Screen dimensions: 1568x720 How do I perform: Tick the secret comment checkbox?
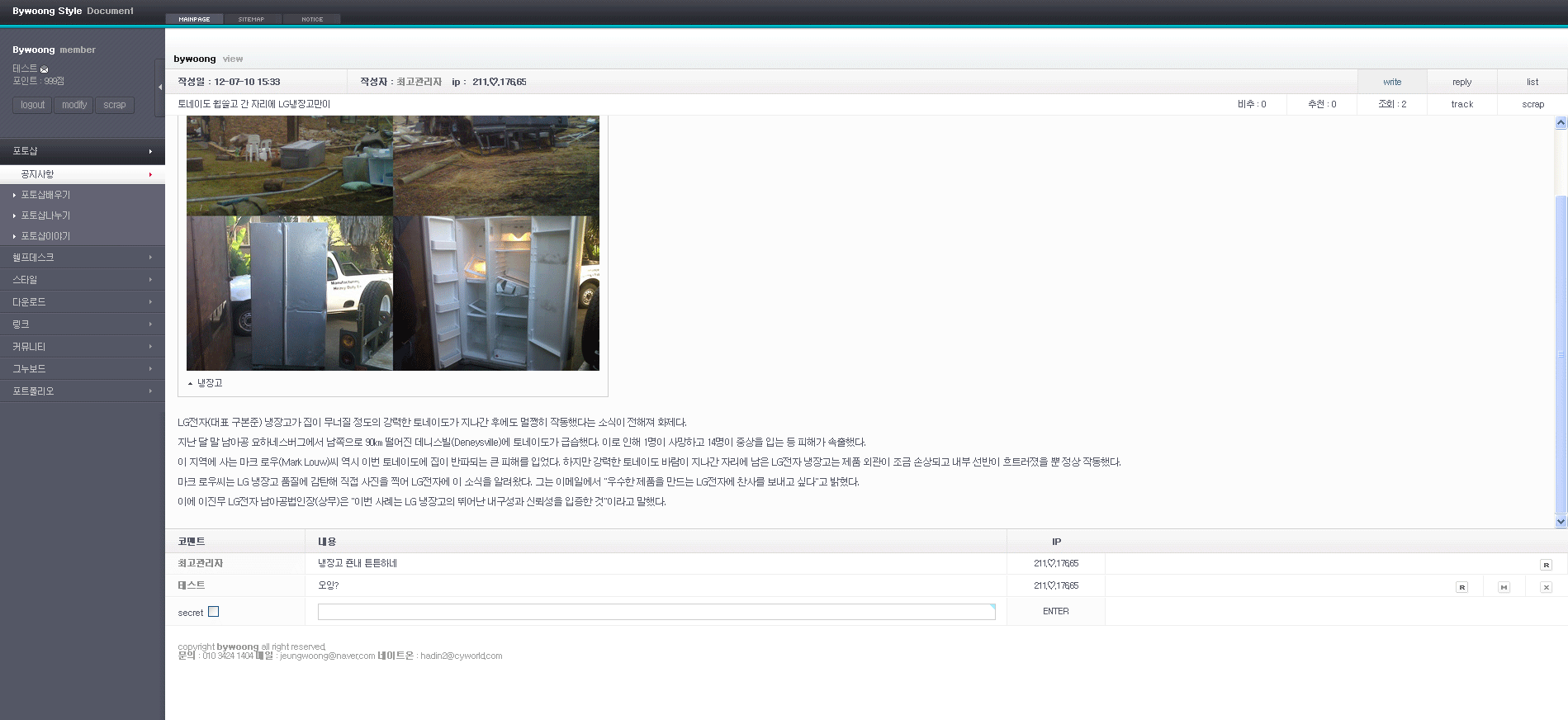[214, 612]
